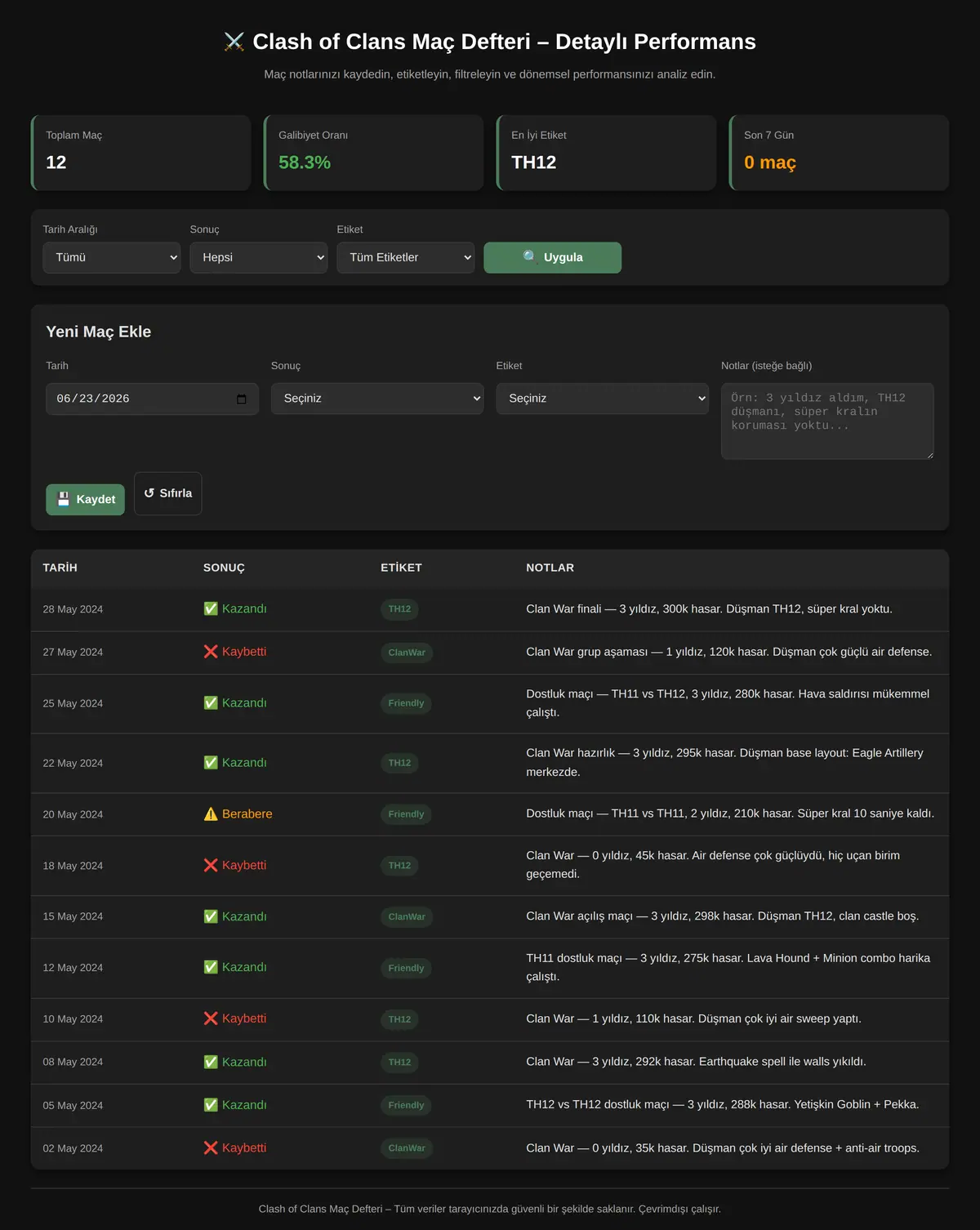Open calendar picker icon in Tarih field
This screenshot has width=980, height=1230.
(242, 399)
